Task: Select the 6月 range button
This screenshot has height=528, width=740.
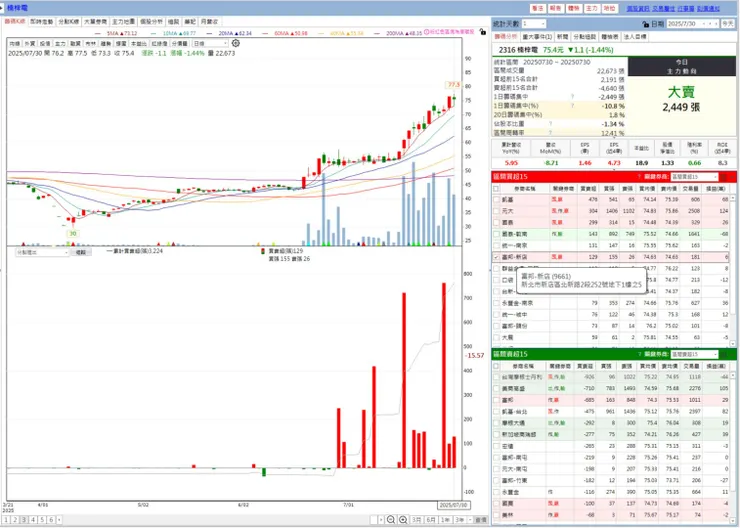Action: point(430,520)
